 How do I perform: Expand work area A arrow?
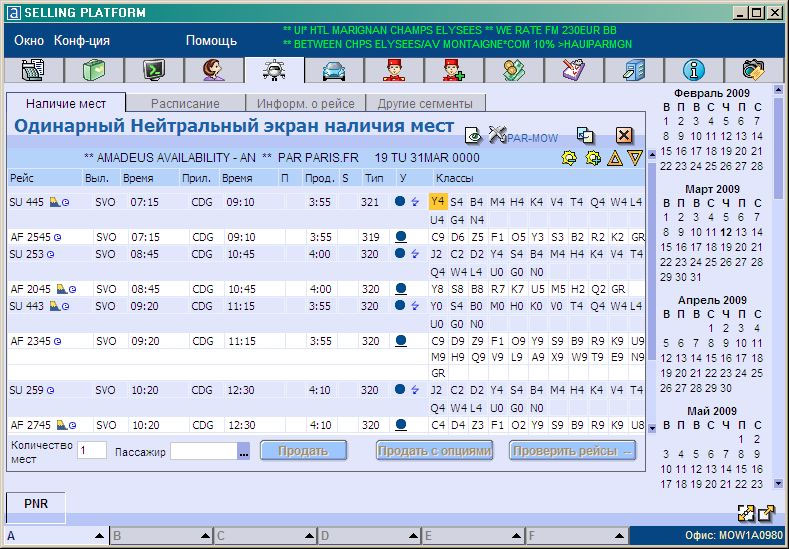pyautogui.click(x=100, y=536)
